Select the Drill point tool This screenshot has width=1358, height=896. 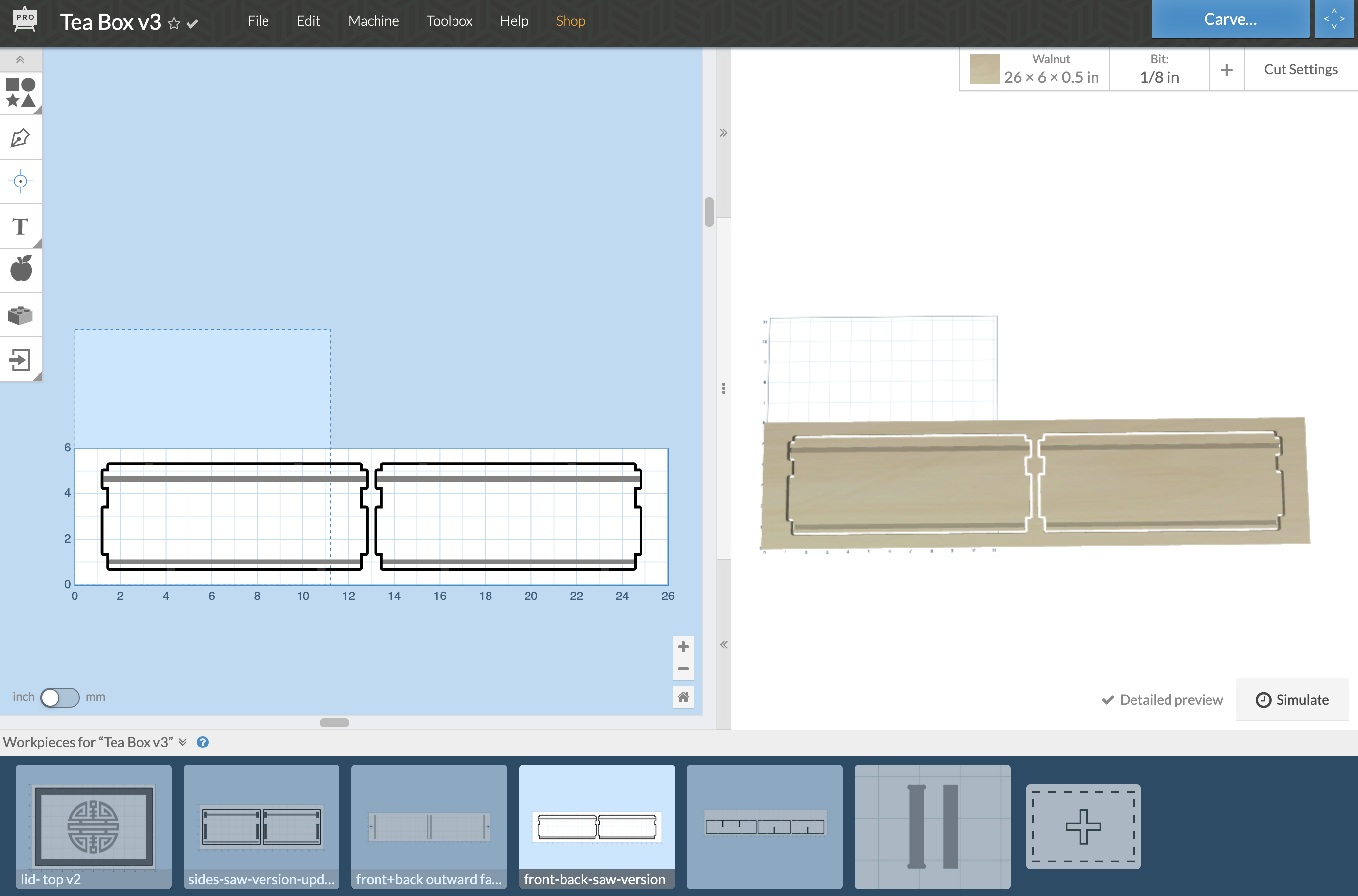point(21,182)
